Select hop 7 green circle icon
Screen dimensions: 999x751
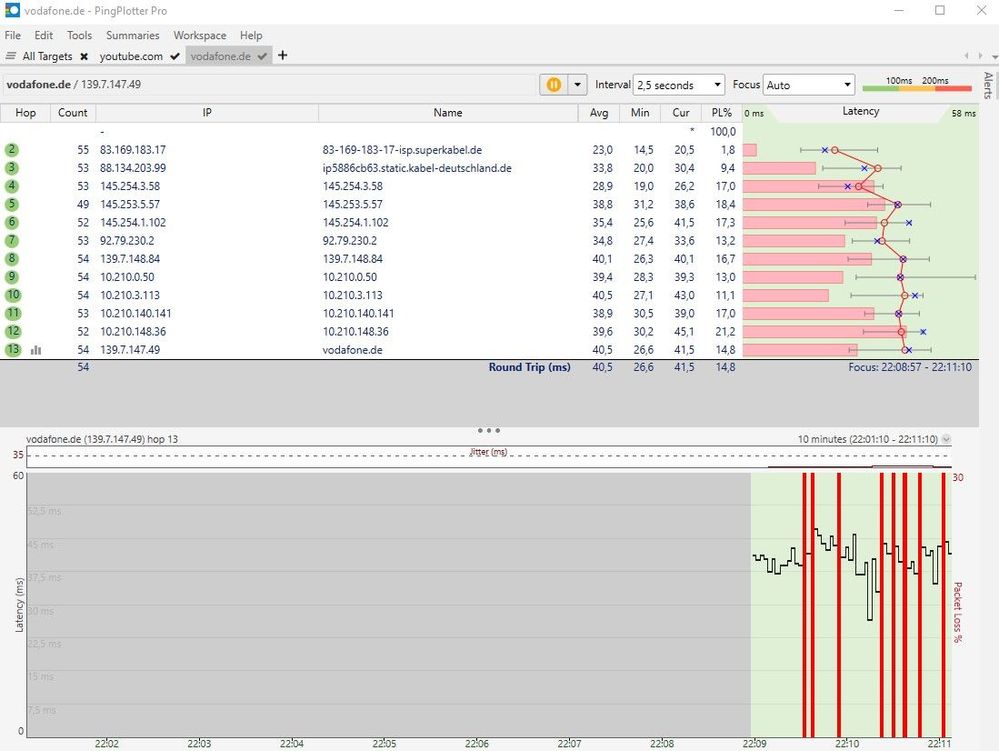coord(12,241)
